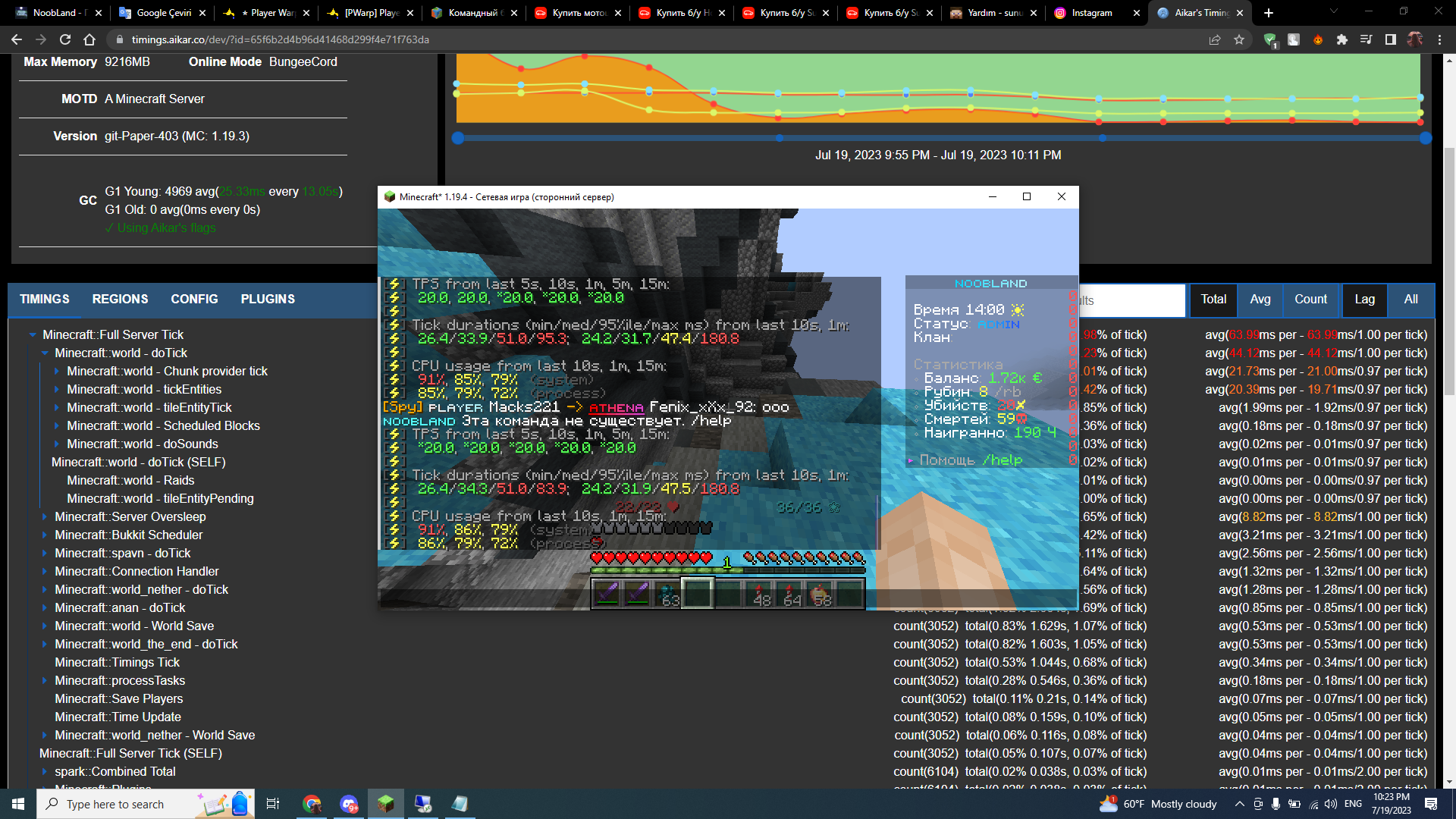Click the left timeline range handle

pos(458,138)
